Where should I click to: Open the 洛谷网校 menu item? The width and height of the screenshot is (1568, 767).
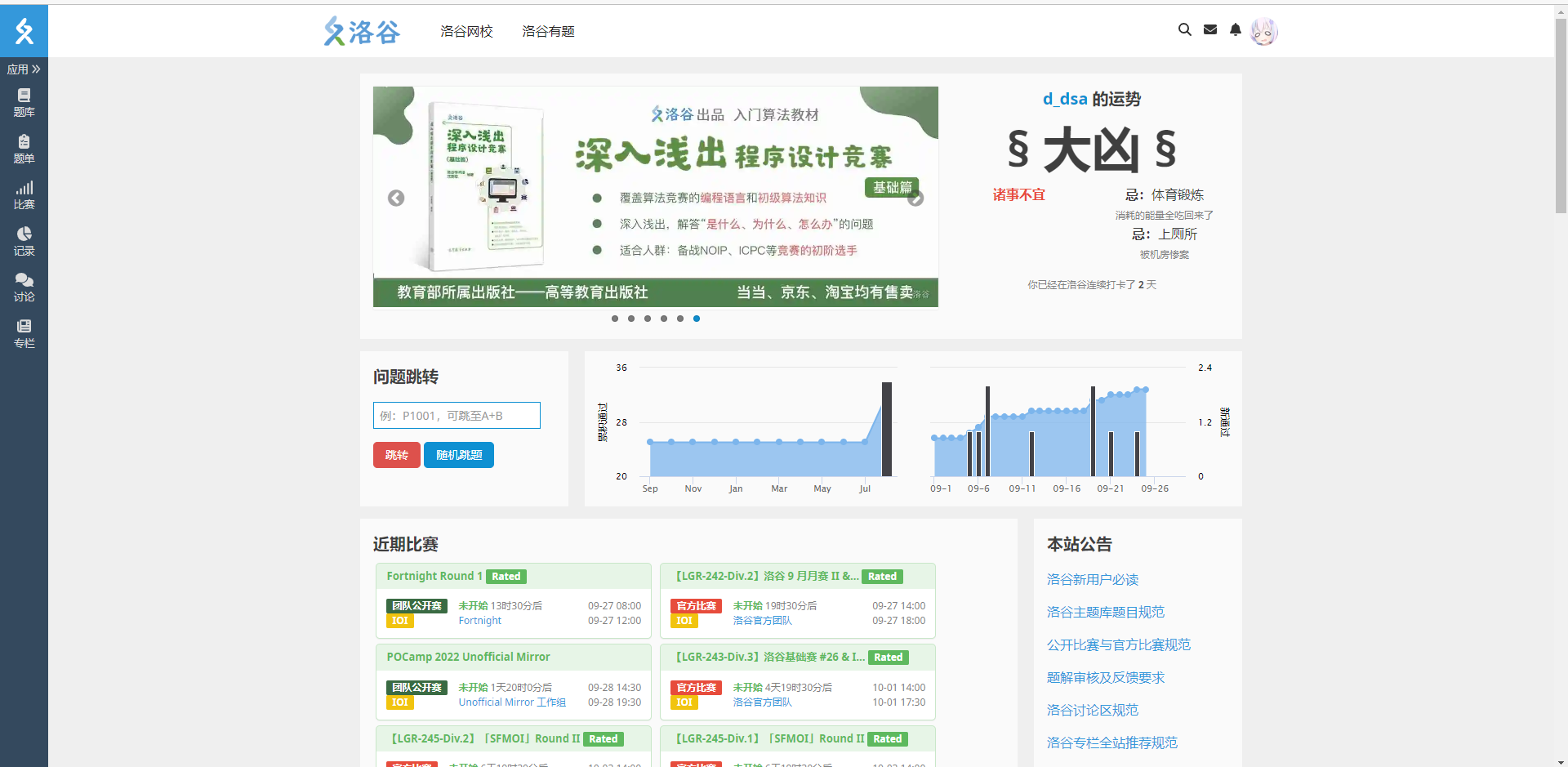point(466,31)
